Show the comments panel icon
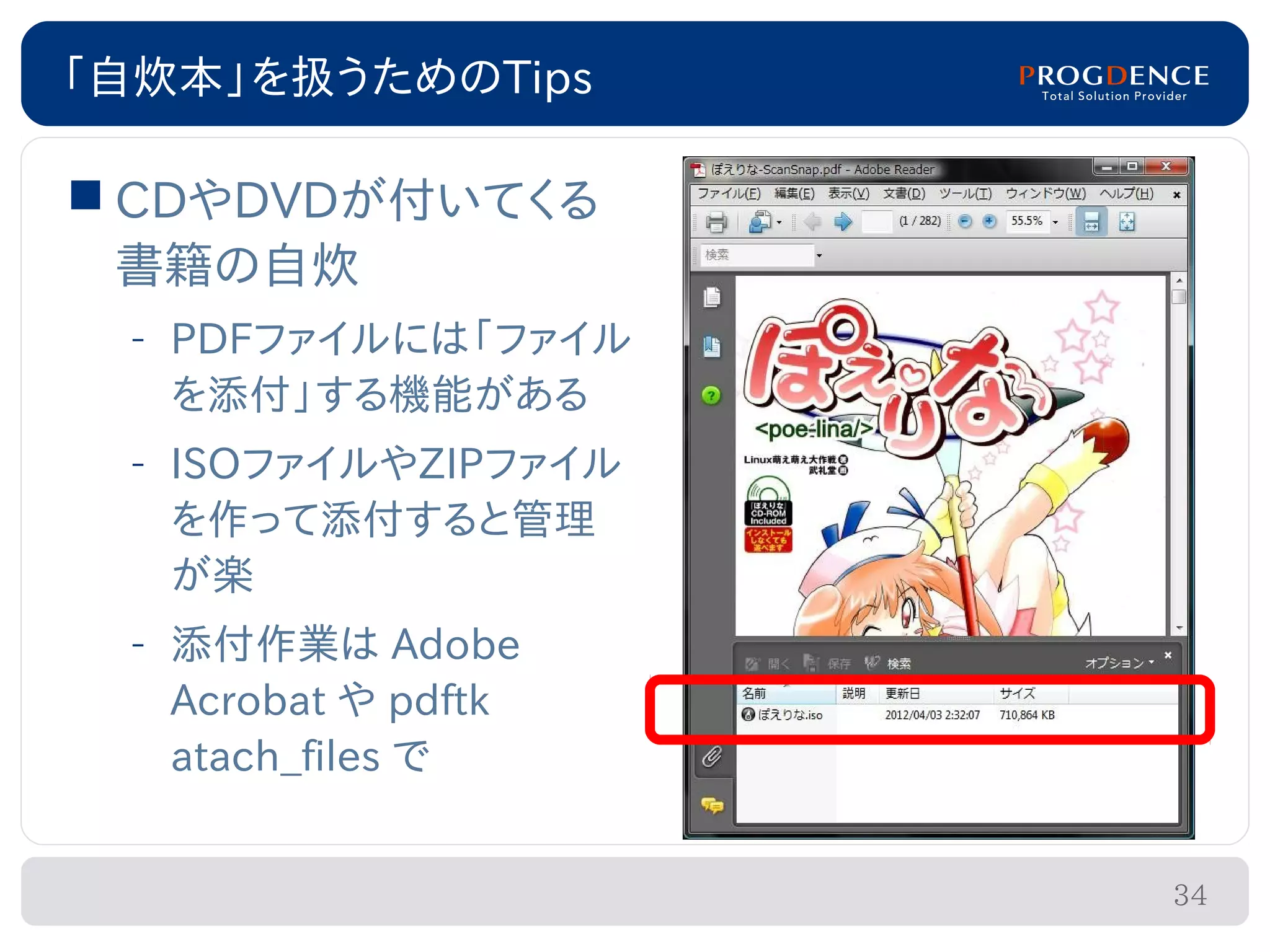Screen dimensions: 1270x952 (712, 806)
